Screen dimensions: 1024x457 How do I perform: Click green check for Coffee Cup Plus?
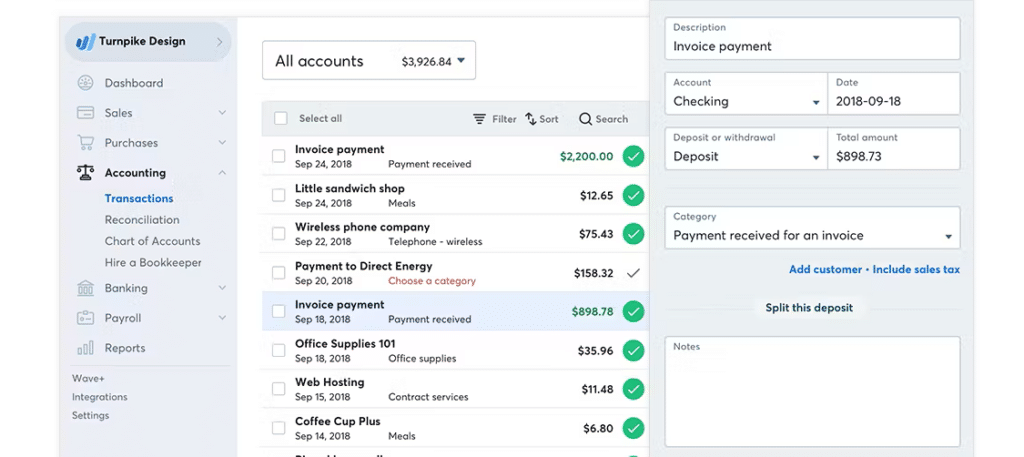coord(633,428)
